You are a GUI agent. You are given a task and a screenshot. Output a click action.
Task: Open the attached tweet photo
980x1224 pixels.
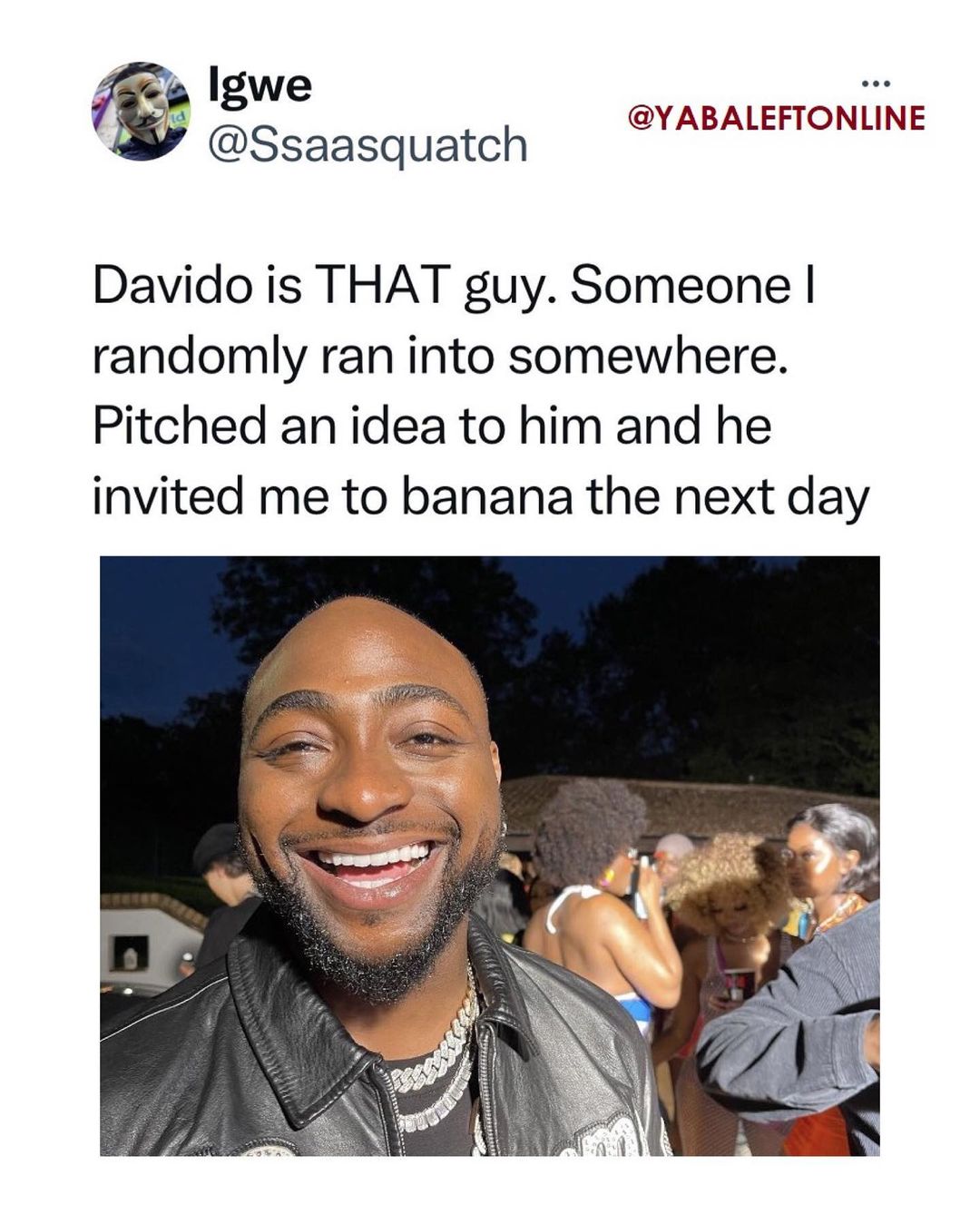[x=489, y=856]
